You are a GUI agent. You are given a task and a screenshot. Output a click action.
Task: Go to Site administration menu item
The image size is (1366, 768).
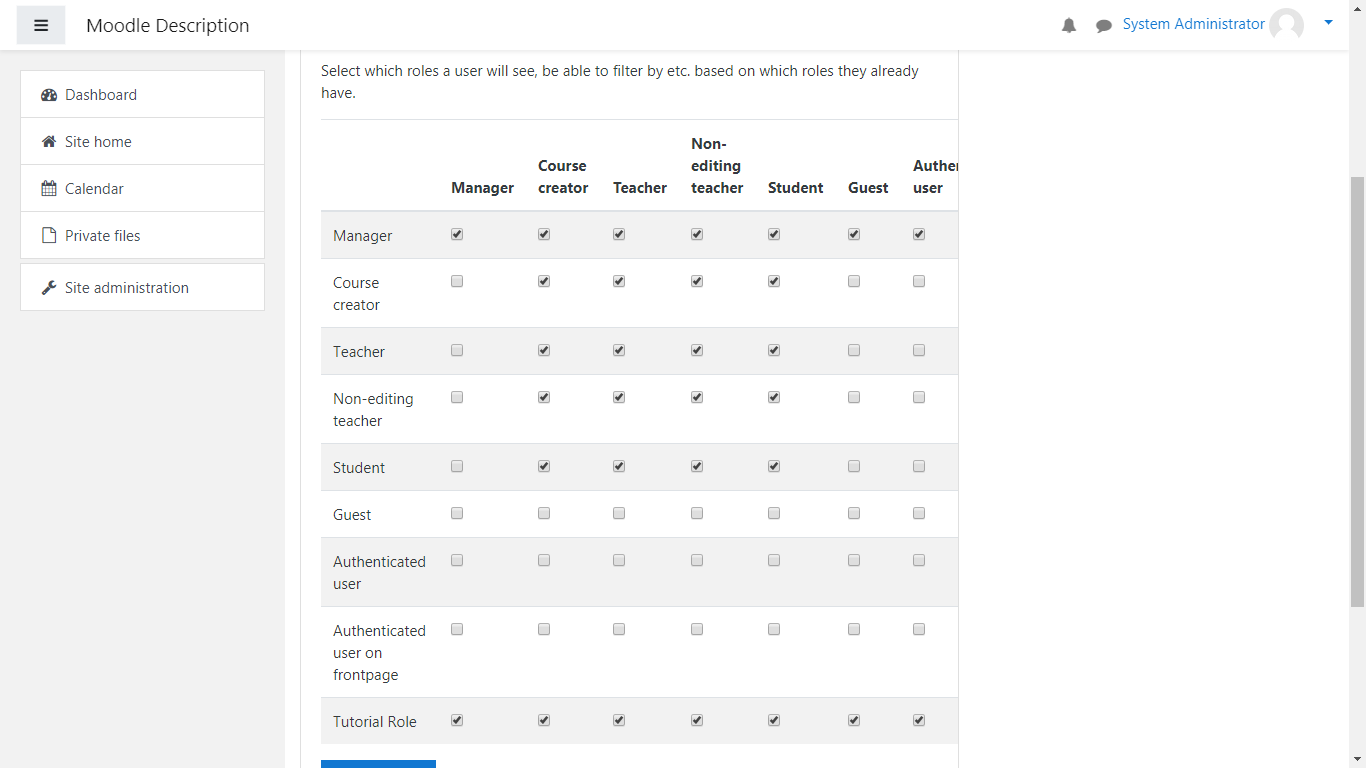tap(126, 288)
